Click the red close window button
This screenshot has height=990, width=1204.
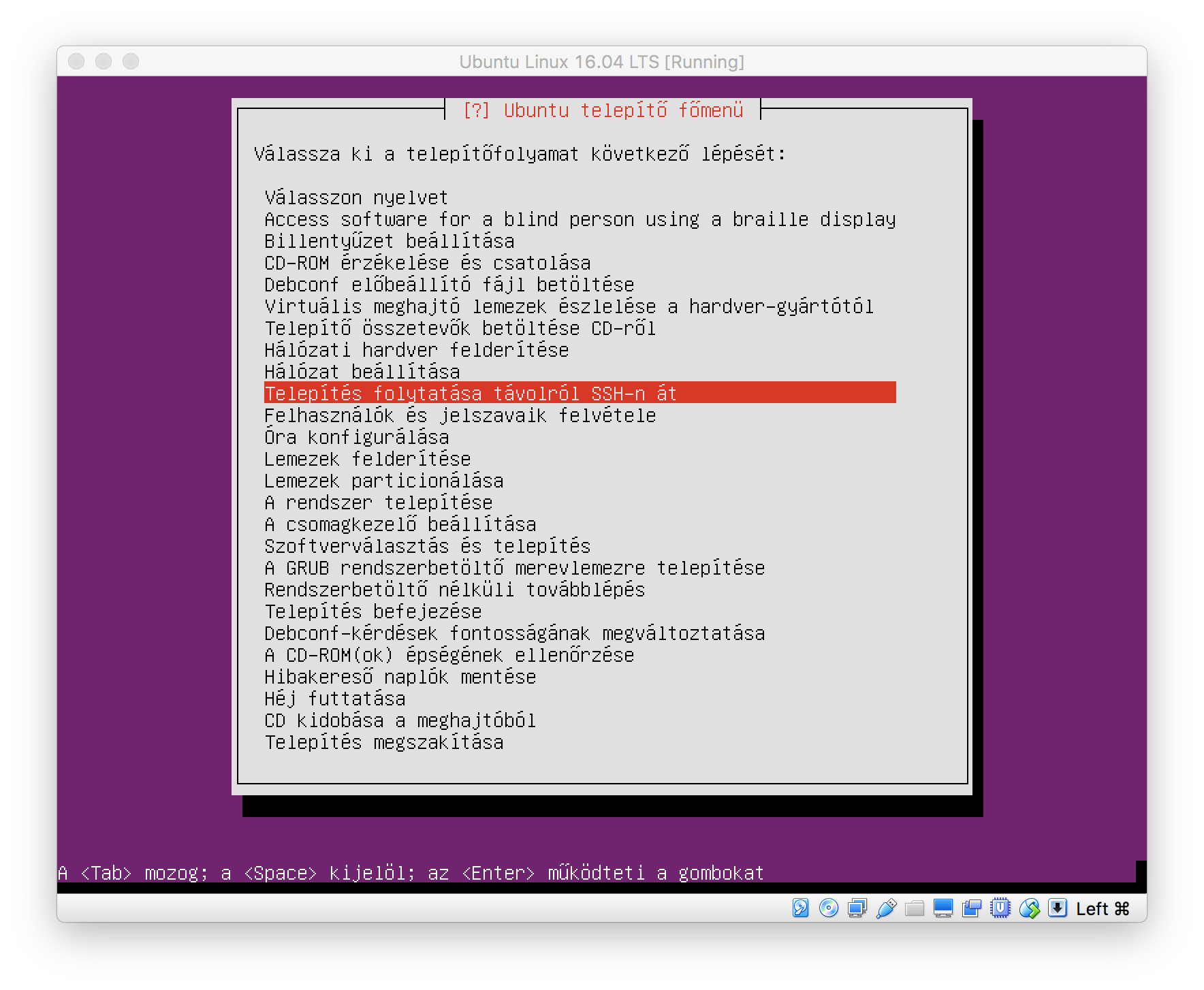pos(76,61)
